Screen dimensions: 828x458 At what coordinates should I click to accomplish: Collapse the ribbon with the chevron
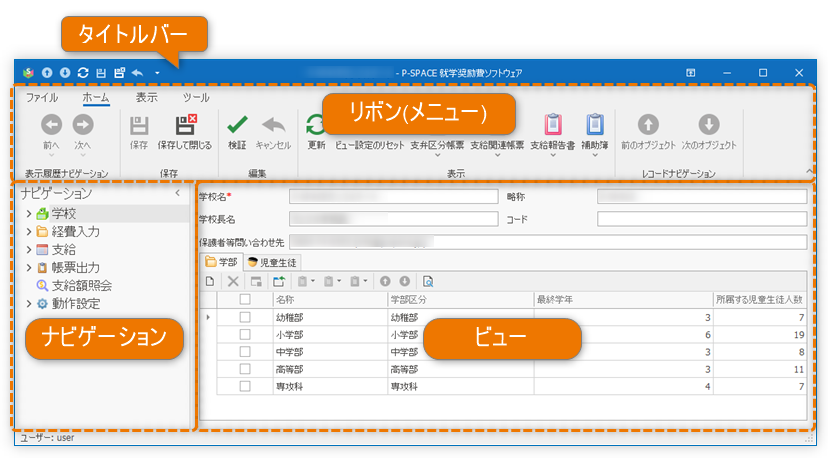809,171
